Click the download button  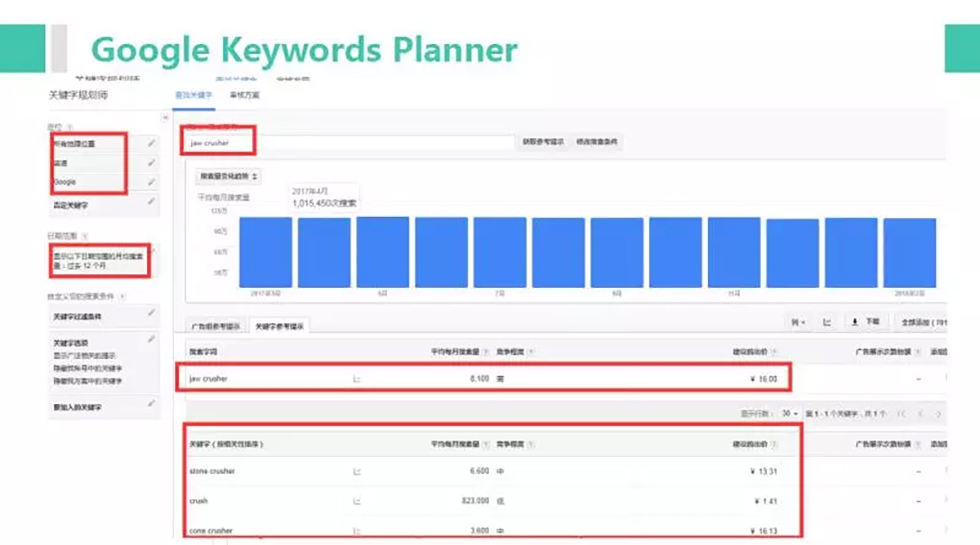pos(865,322)
